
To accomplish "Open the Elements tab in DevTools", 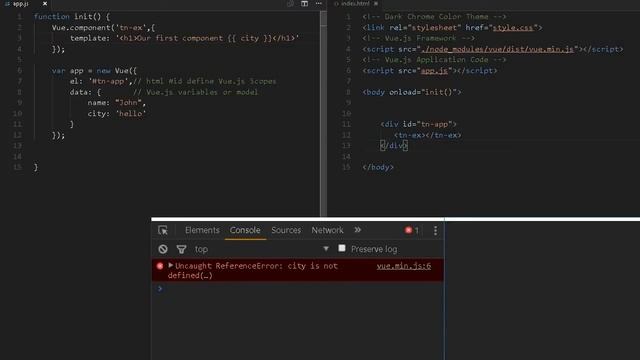I will click(x=202, y=230).
